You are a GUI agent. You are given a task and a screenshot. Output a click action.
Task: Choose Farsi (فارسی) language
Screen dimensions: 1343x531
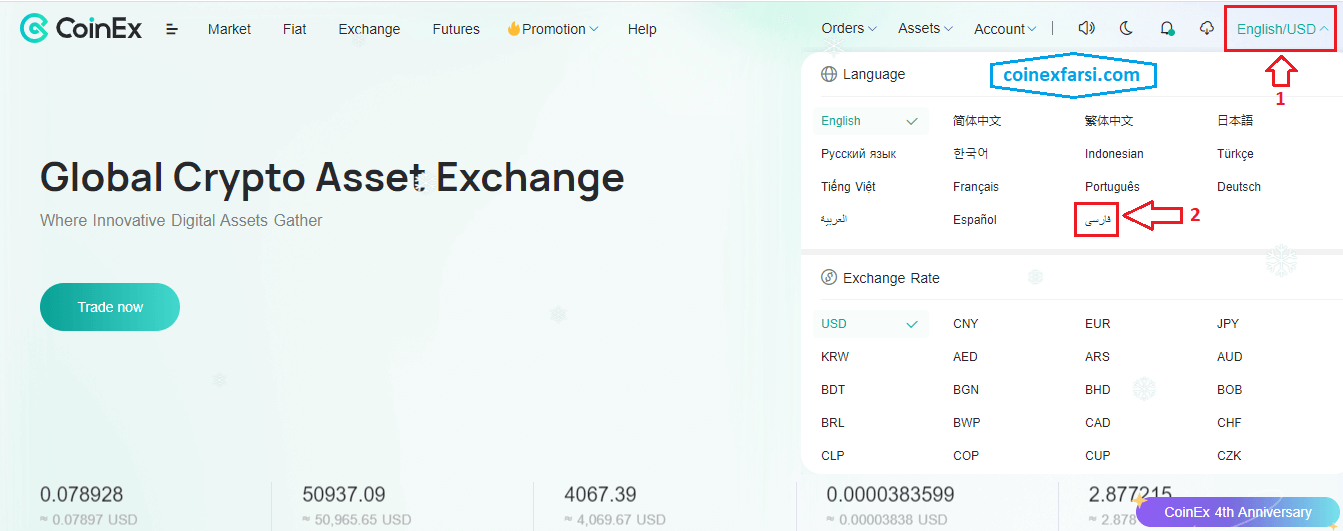[1096, 220]
